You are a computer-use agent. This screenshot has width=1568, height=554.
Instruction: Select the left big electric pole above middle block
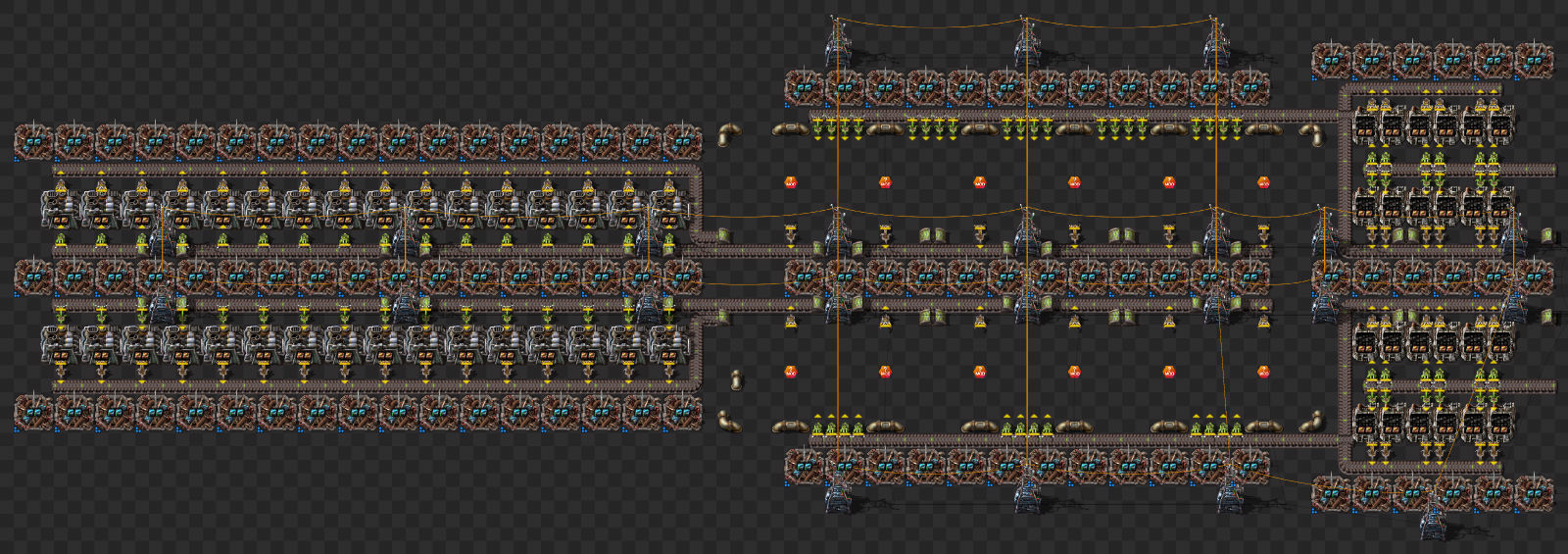[837, 41]
